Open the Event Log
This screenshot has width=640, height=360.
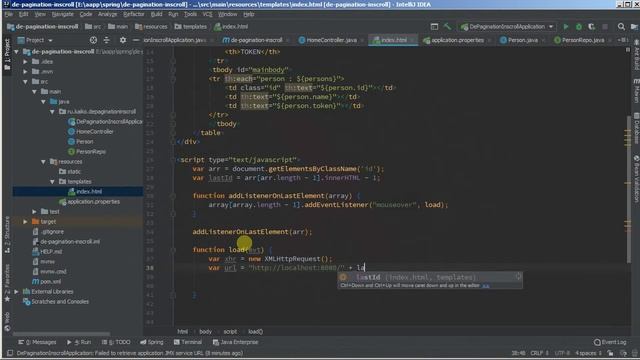click(610, 342)
